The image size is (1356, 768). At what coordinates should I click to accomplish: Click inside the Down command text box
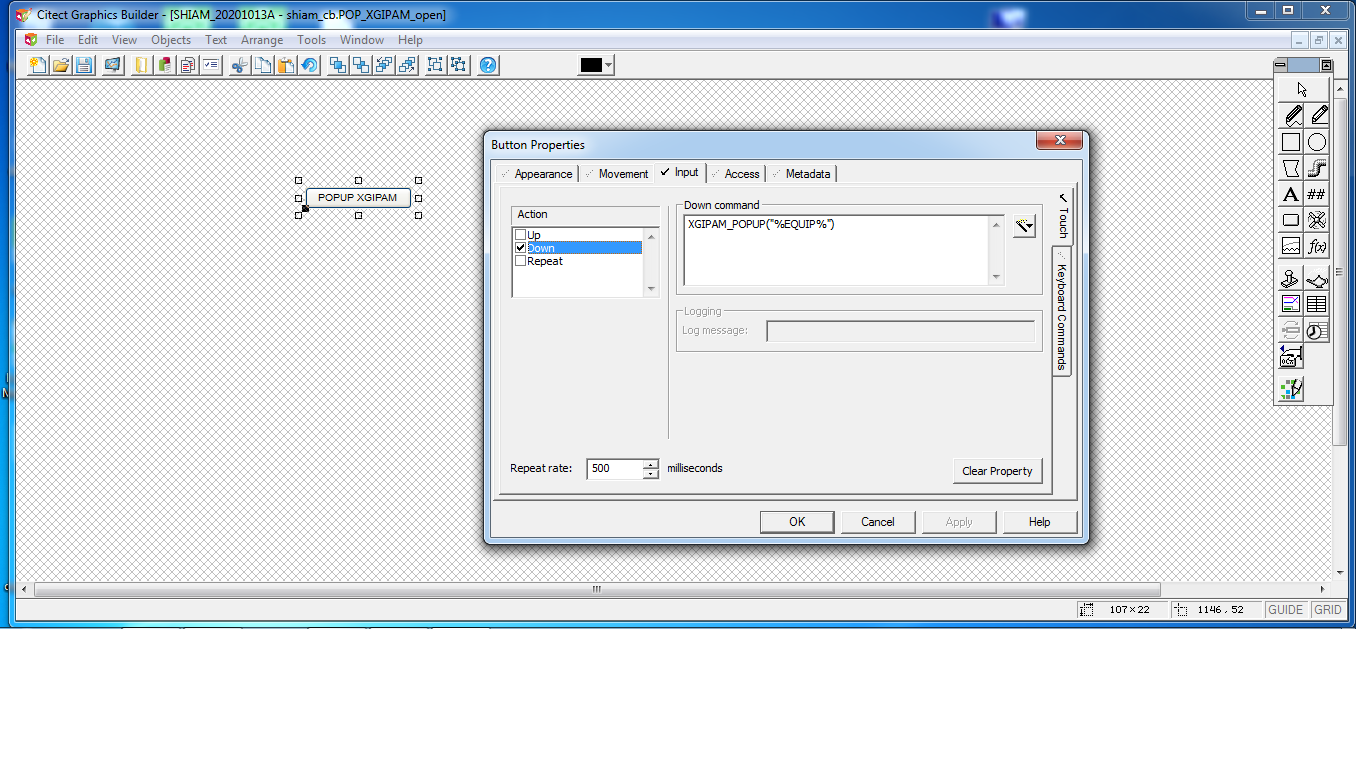click(838, 250)
